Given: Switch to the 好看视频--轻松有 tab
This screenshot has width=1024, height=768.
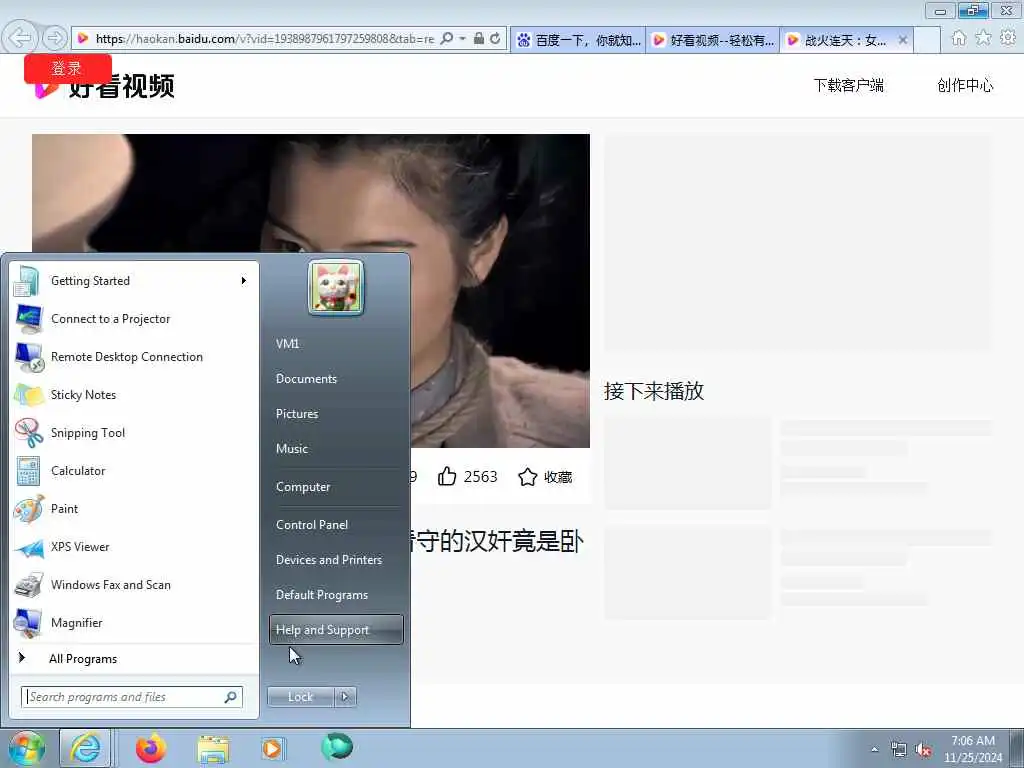Looking at the screenshot, I should pyautogui.click(x=712, y=40).
